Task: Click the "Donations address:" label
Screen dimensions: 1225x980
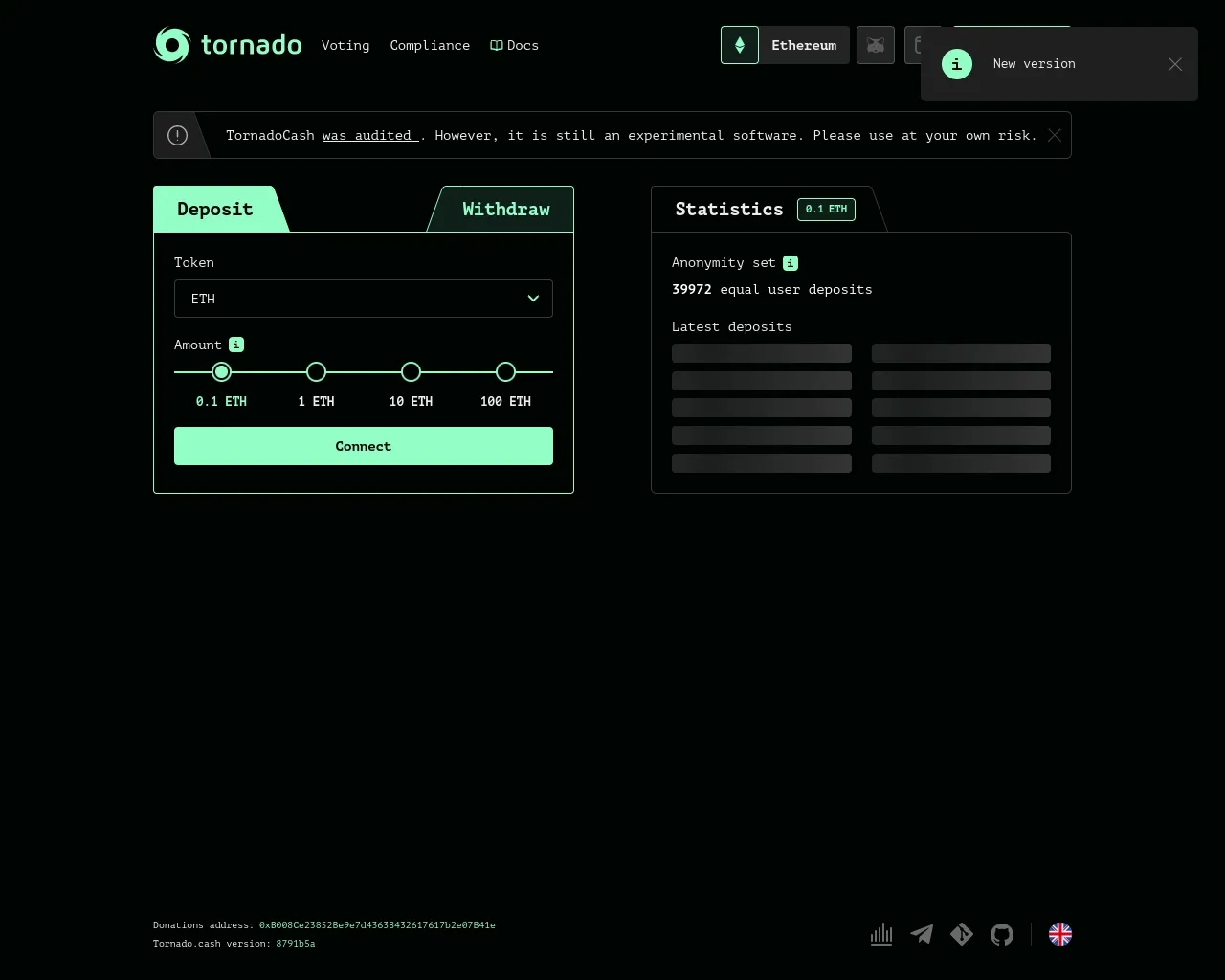Action: tap(203, 925)
